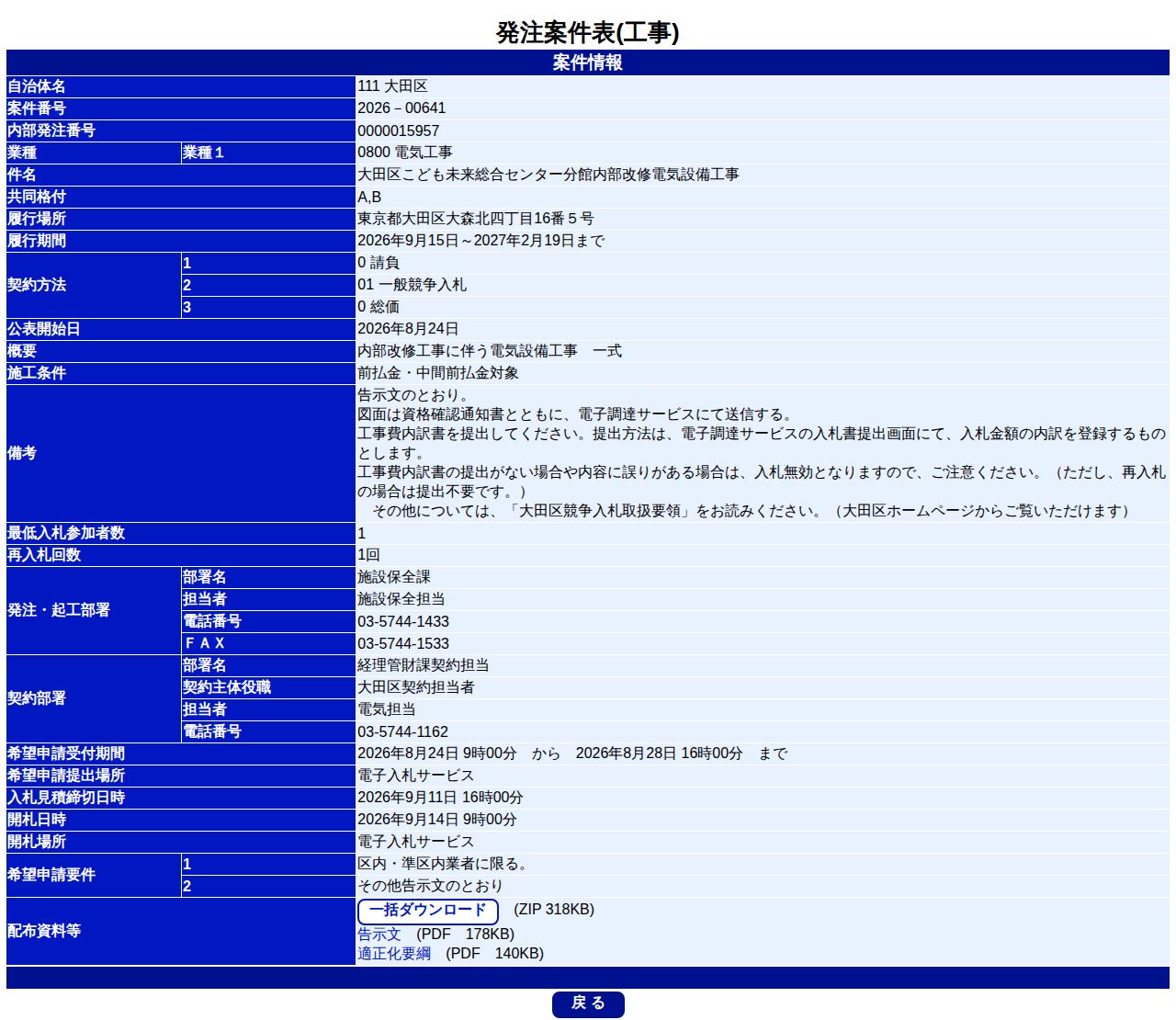Click contract department 経理管財課契約担当
The width and height of the screenshot is (1176, 1020).
tap(424, 665)
